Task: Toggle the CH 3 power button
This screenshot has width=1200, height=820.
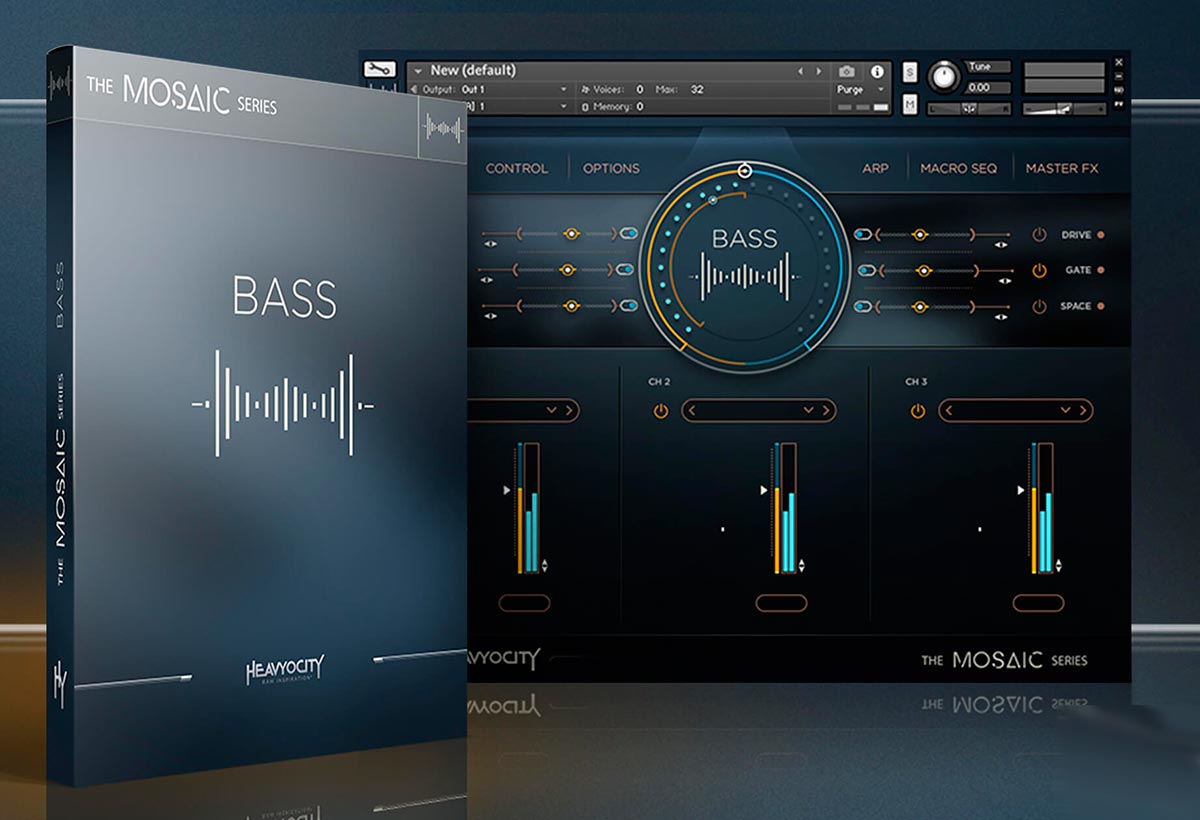Action: pyautogui.click(x=918, y=410)
